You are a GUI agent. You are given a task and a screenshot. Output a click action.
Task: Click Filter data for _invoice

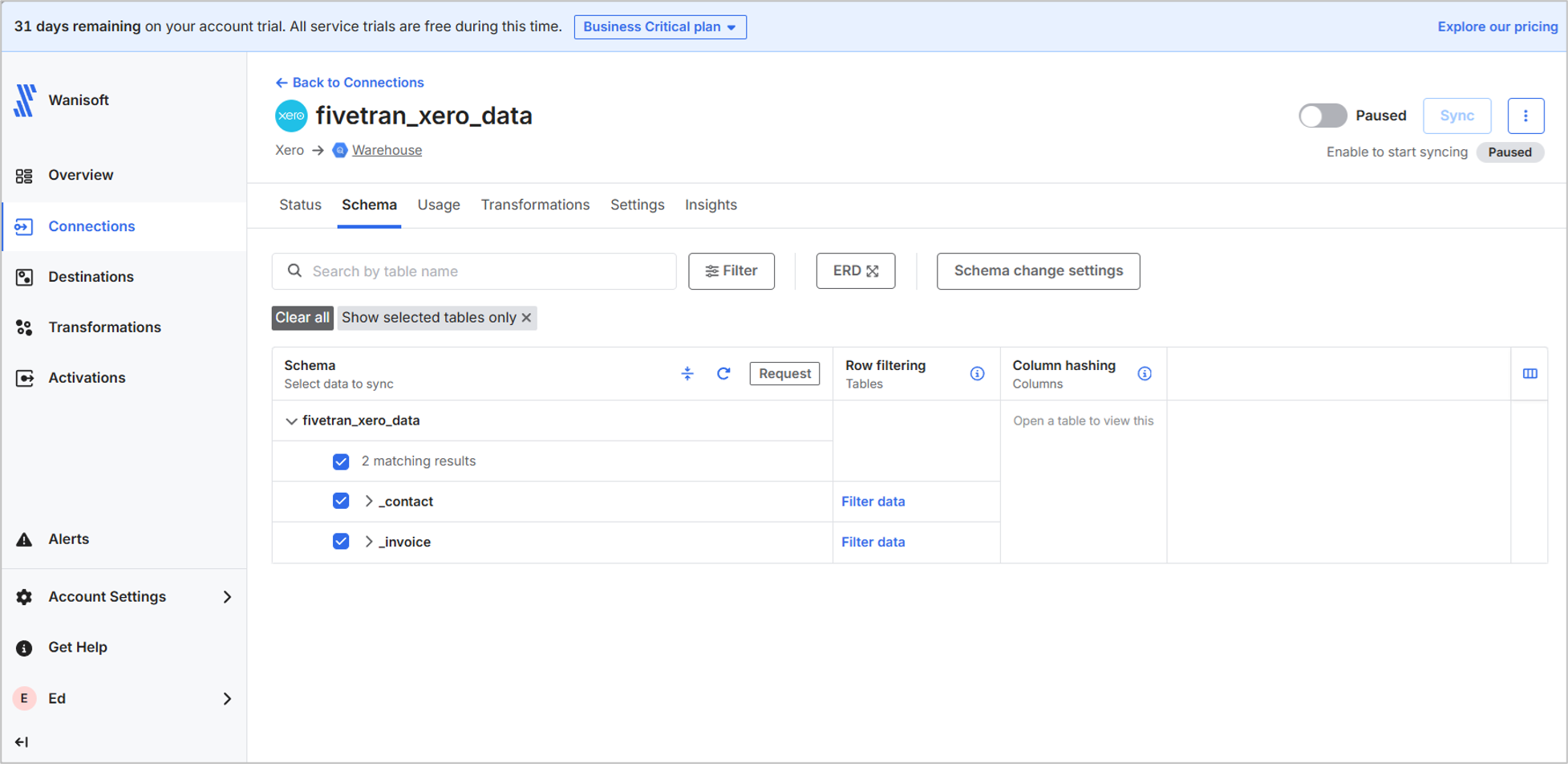(x=873, y=543)
